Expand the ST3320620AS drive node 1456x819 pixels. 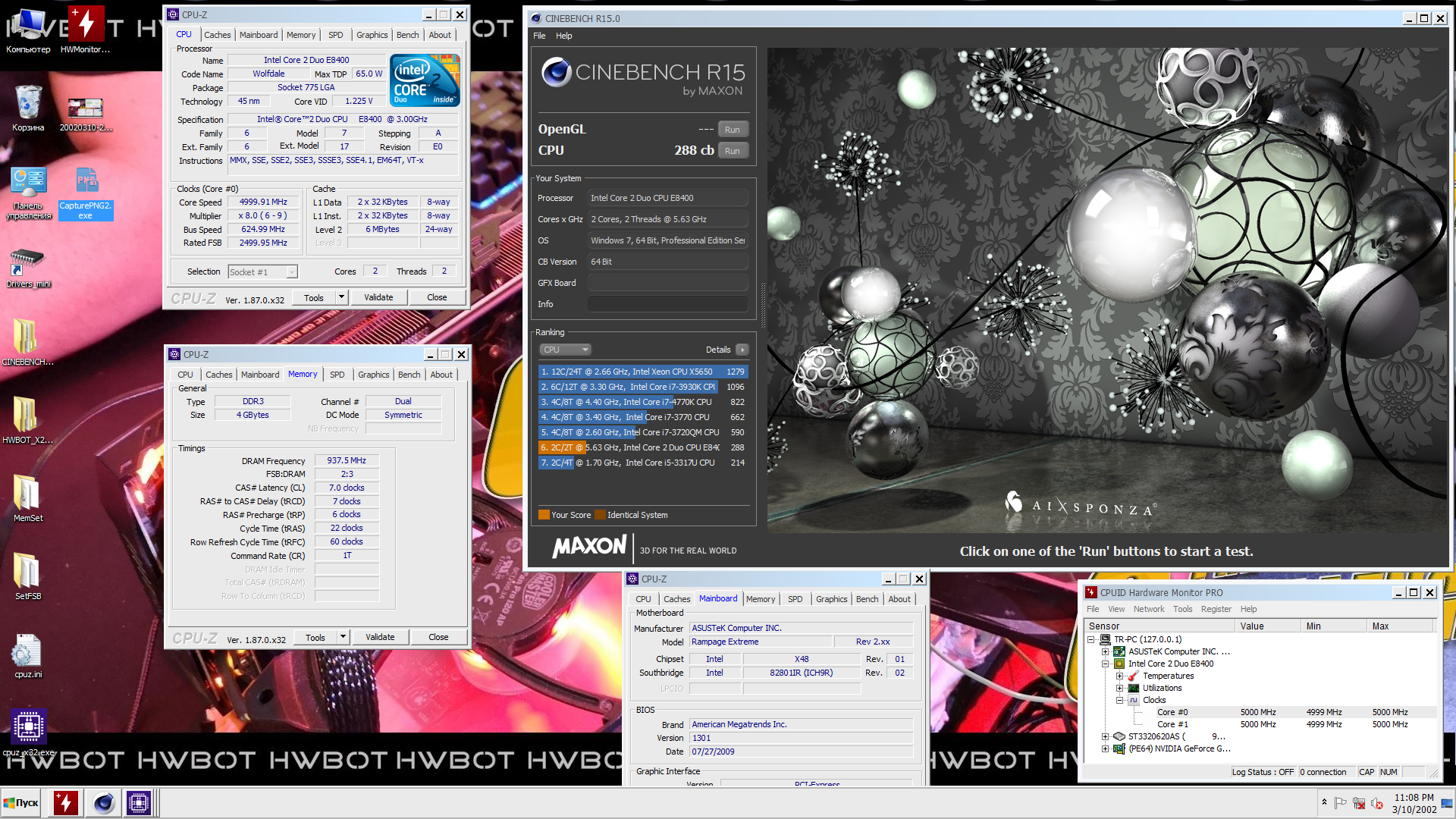[x=1106, y=736]
